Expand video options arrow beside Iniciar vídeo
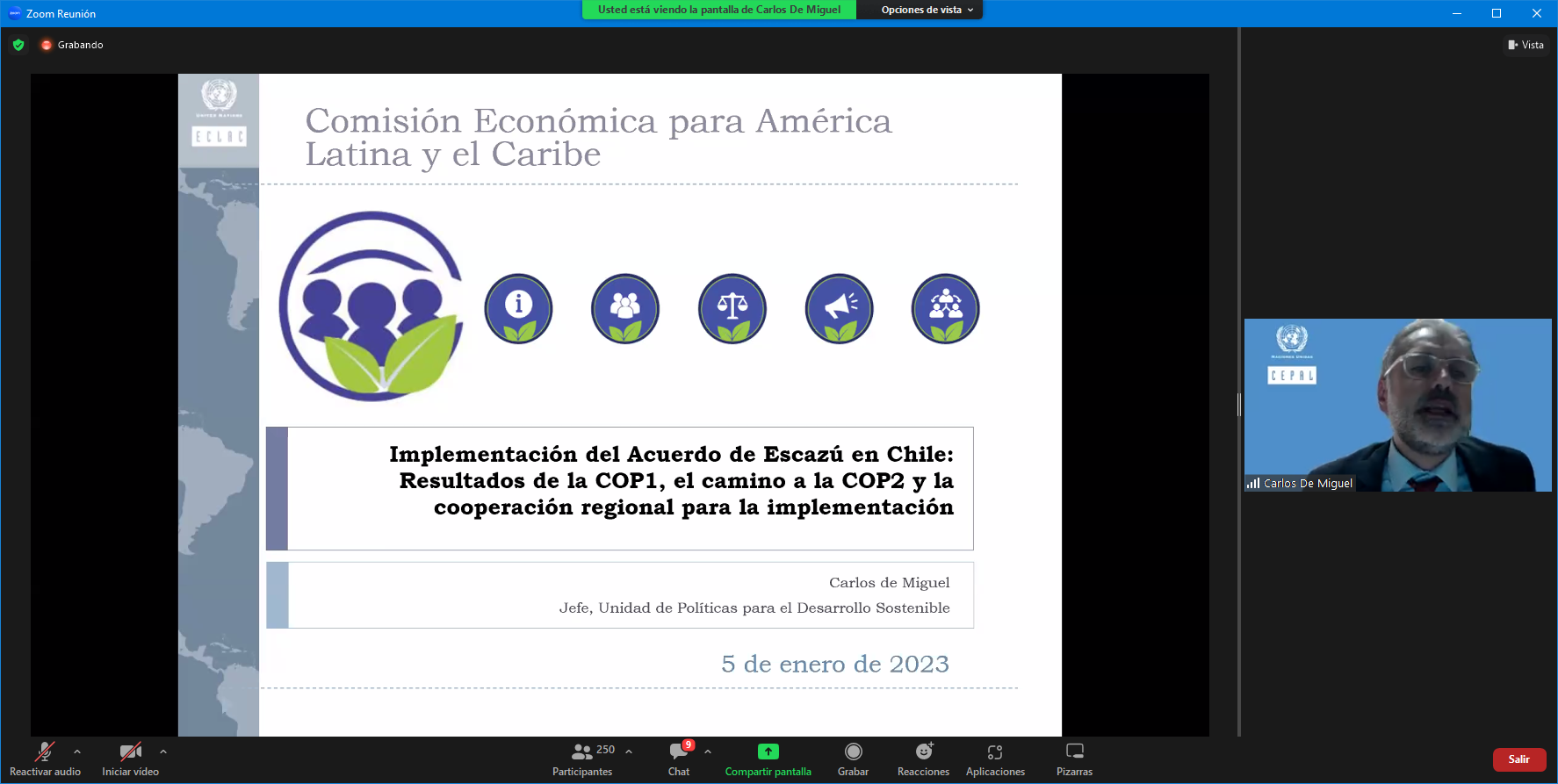Viewport: 1558px width, 784px height. tap(163, 752)
